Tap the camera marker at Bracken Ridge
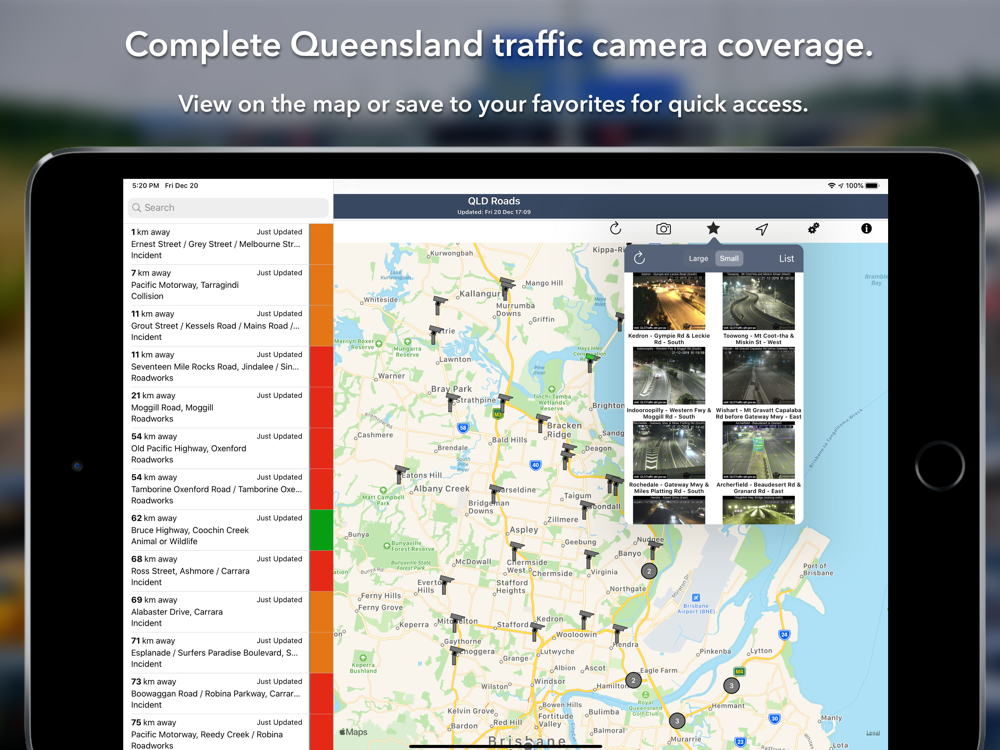Image resolution: width=1000 pixels, height=750 pixels. (542, 422)
